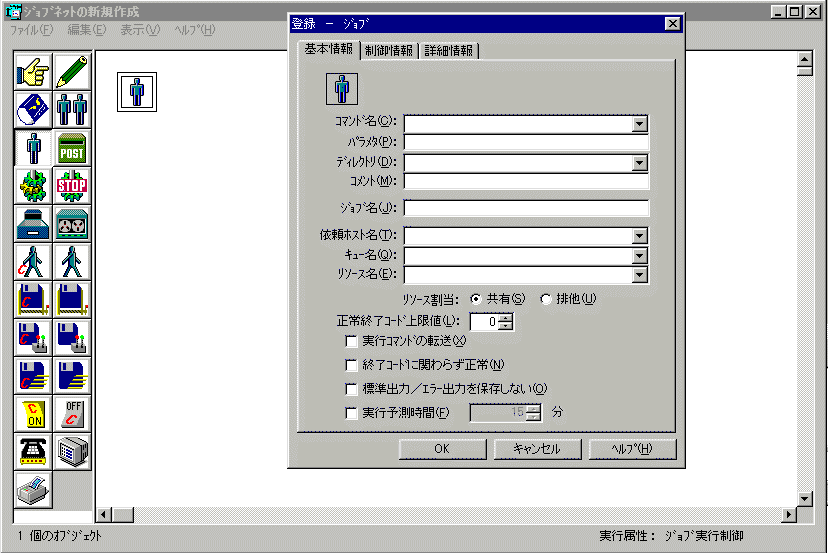Screen dimensions: 828x553
Task: Close the 登録 - ジョブ dialog
Action: coord(672,24)
